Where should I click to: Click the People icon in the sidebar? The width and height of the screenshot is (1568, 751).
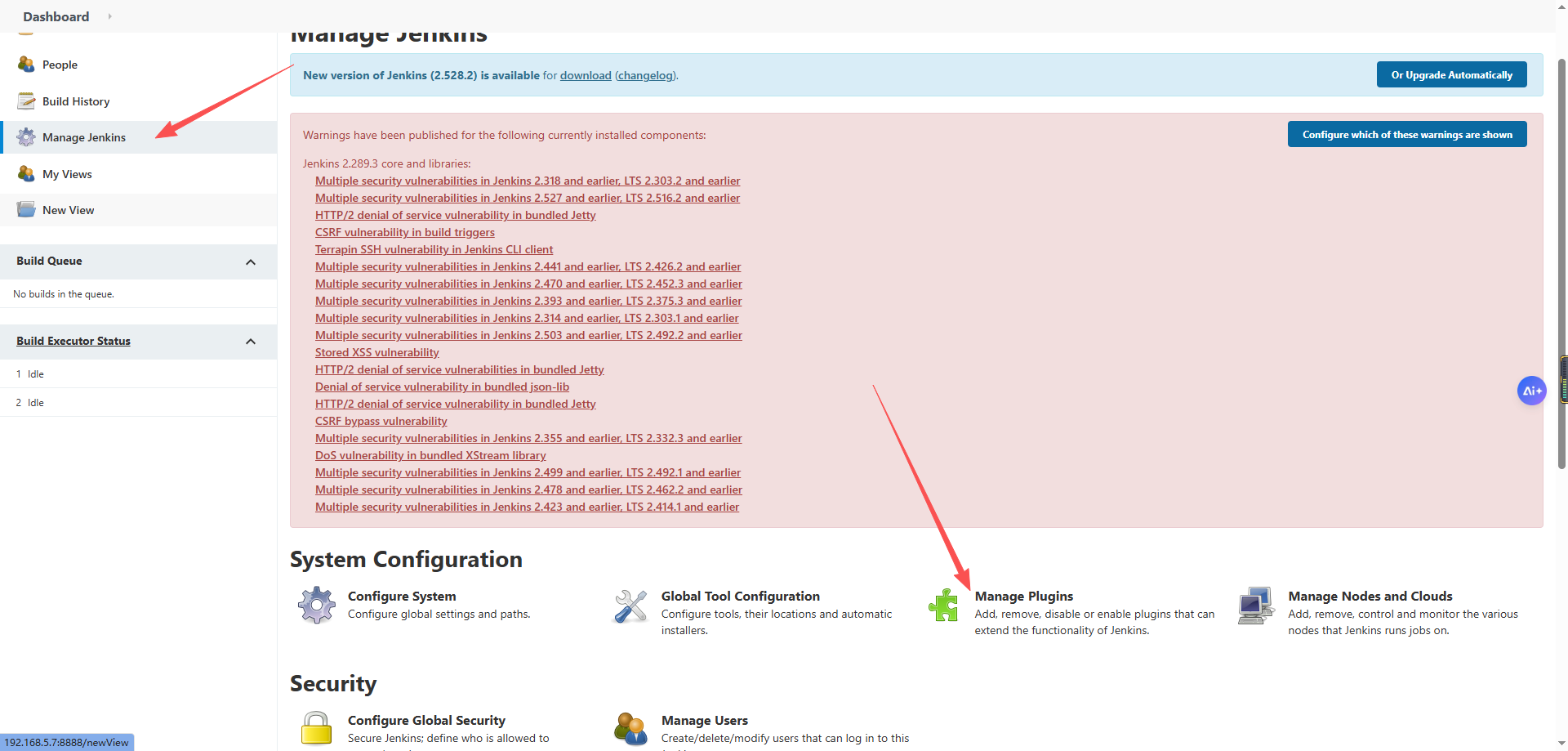(x=26, y=65)
